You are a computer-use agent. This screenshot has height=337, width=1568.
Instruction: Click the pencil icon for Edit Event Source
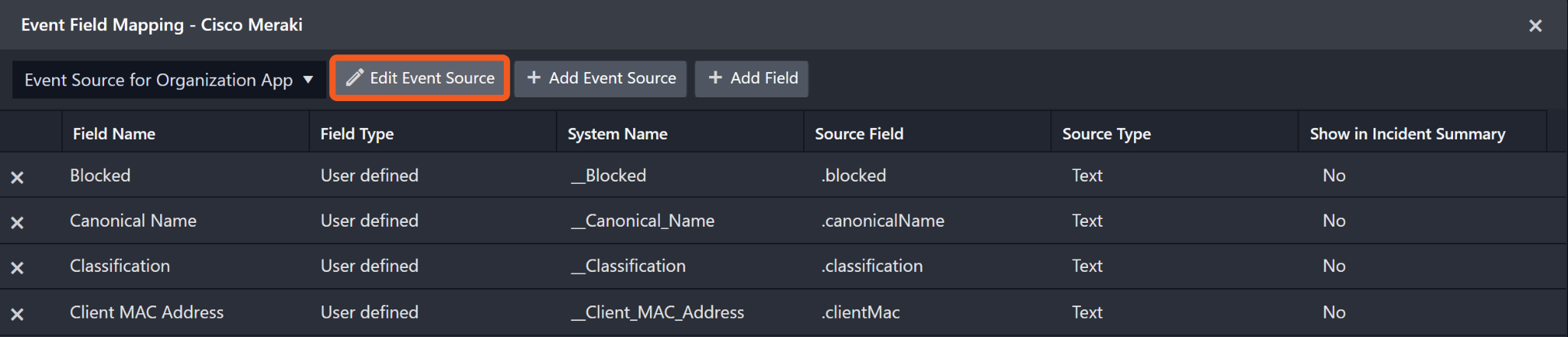pyautogui.click(x=354, y=78)
